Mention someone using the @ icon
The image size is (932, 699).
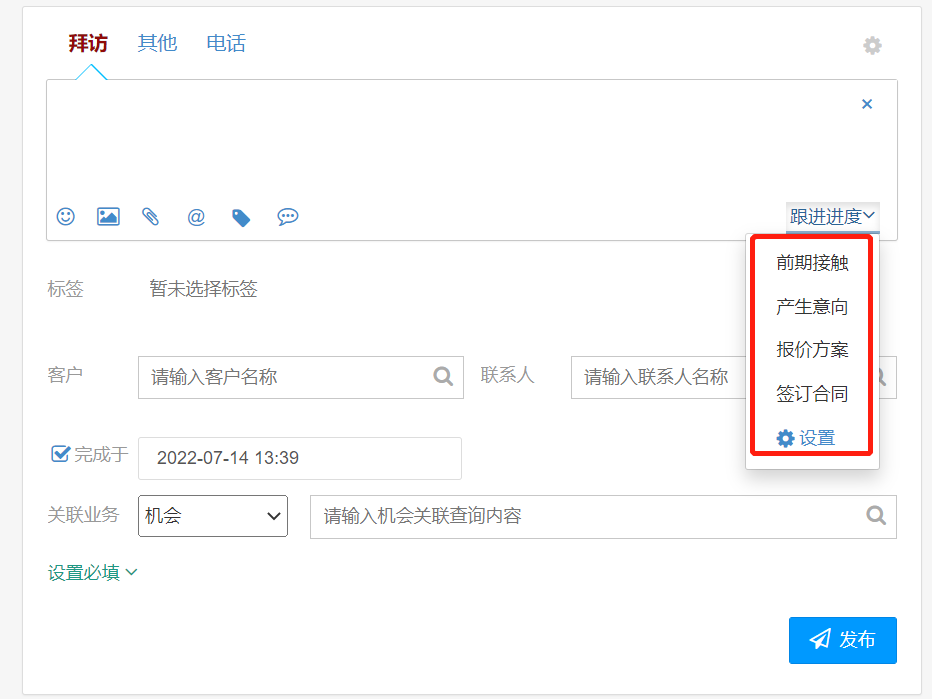click(196, 217)
